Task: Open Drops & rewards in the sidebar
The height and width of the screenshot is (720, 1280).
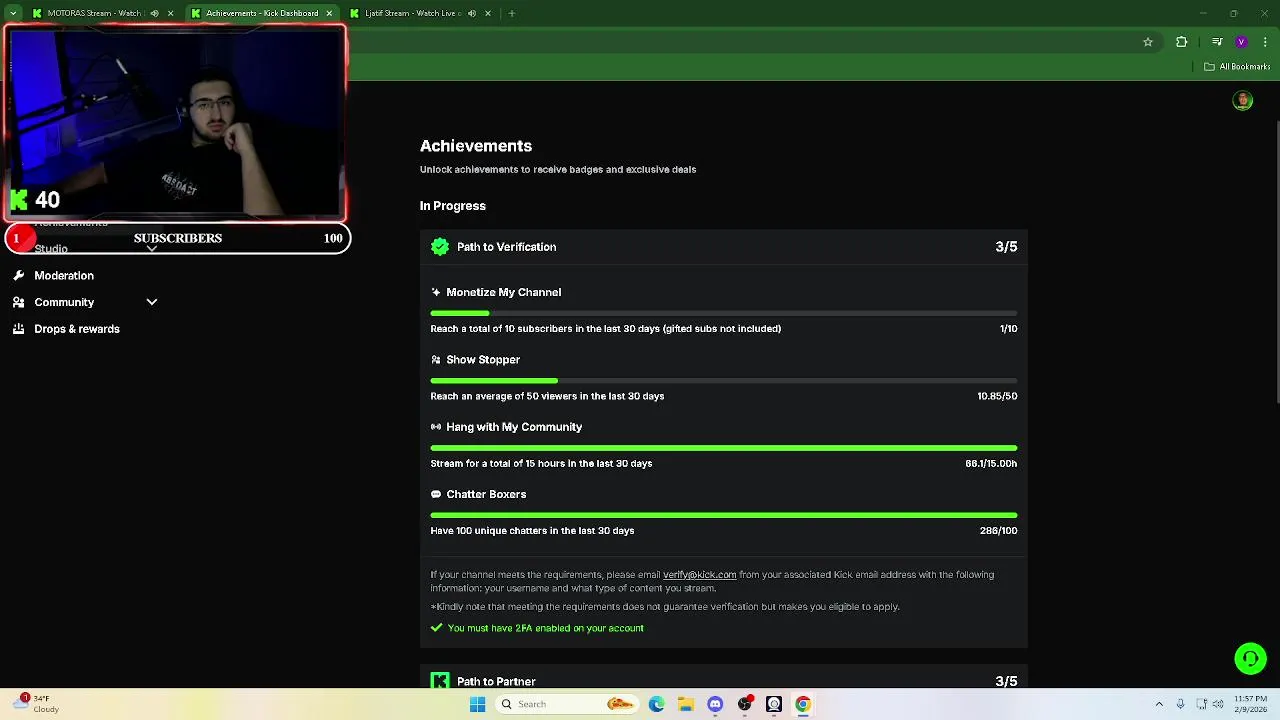Action: click(77, 329)
